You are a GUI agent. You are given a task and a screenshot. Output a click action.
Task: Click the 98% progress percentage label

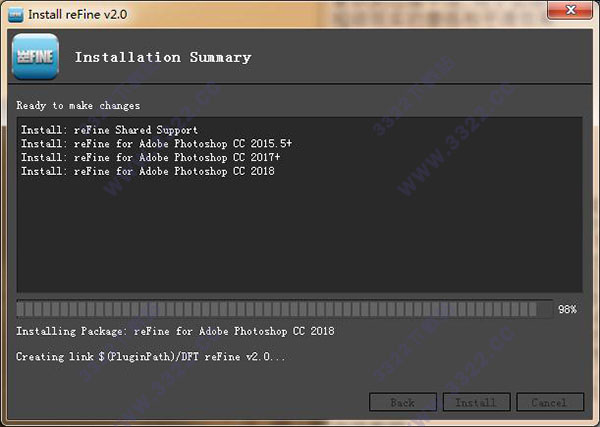click(x=567, y=309)
